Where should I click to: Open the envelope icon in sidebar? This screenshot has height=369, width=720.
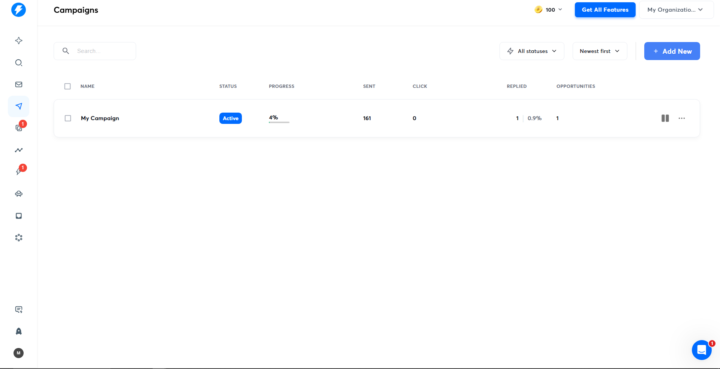[x=18, y=84]
